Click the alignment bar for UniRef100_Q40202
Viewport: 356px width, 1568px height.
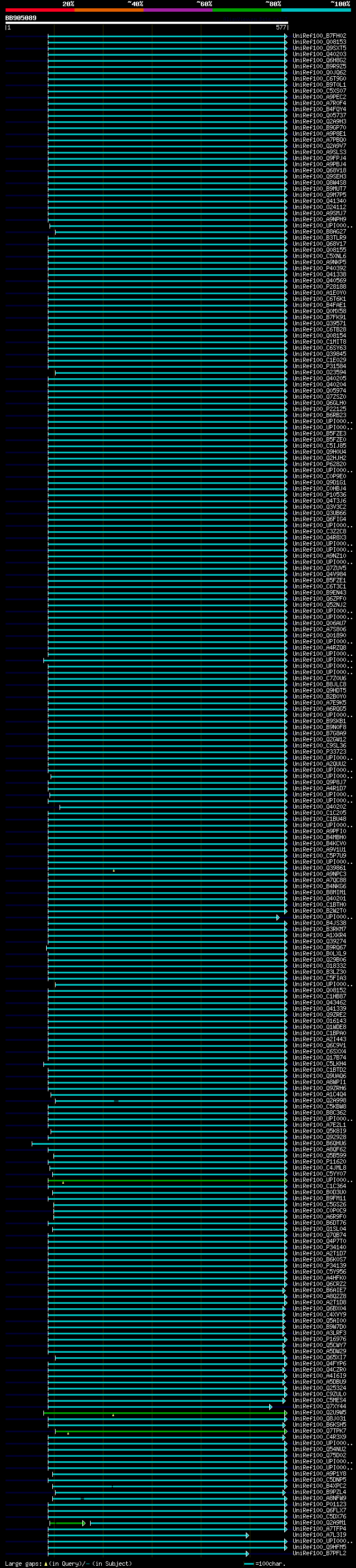(174, 807)
